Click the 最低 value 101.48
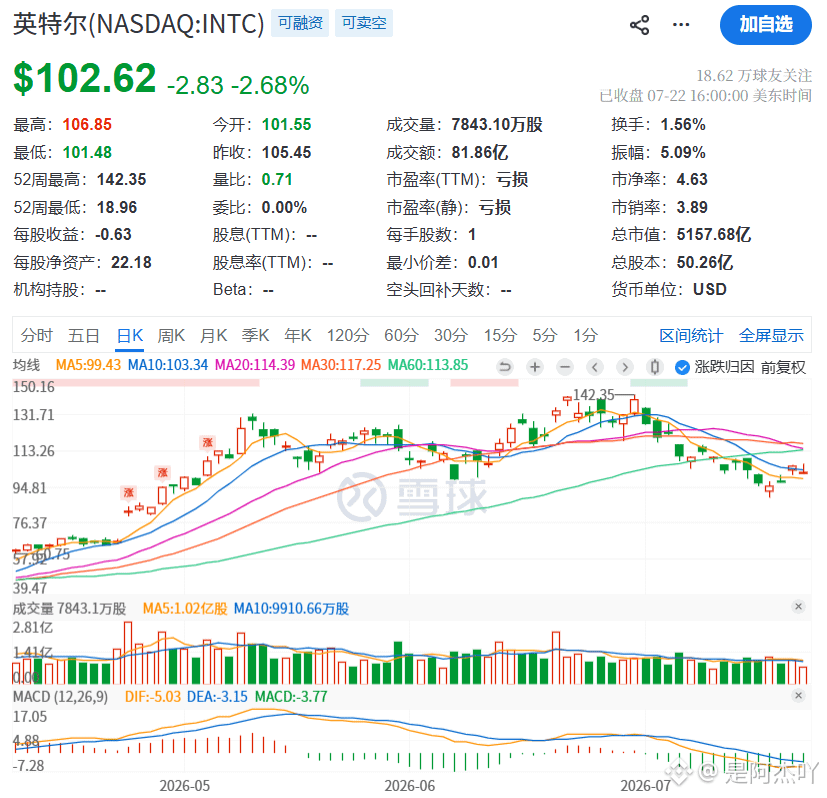827x798 pixels. (x=87, y=152)
